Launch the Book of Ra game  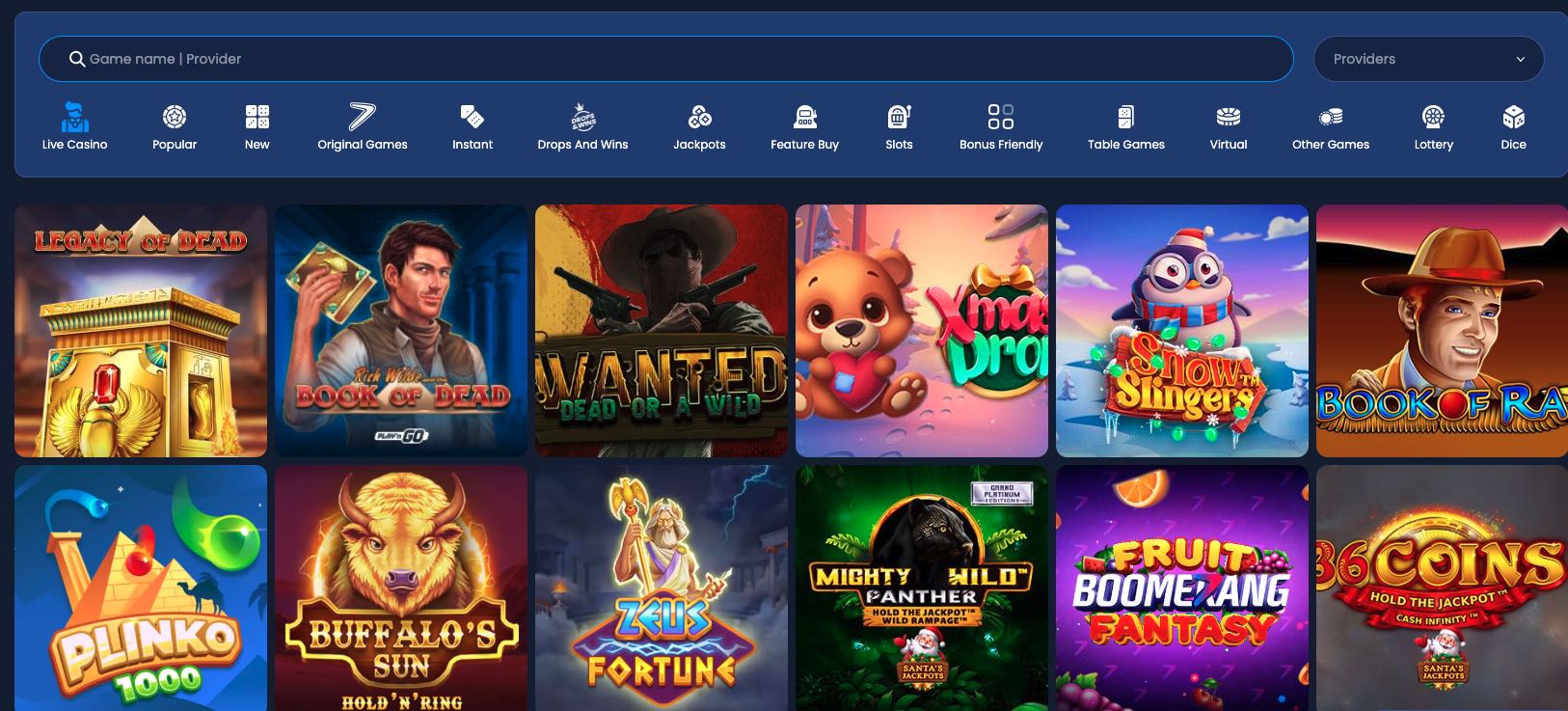coord(1442,331)
